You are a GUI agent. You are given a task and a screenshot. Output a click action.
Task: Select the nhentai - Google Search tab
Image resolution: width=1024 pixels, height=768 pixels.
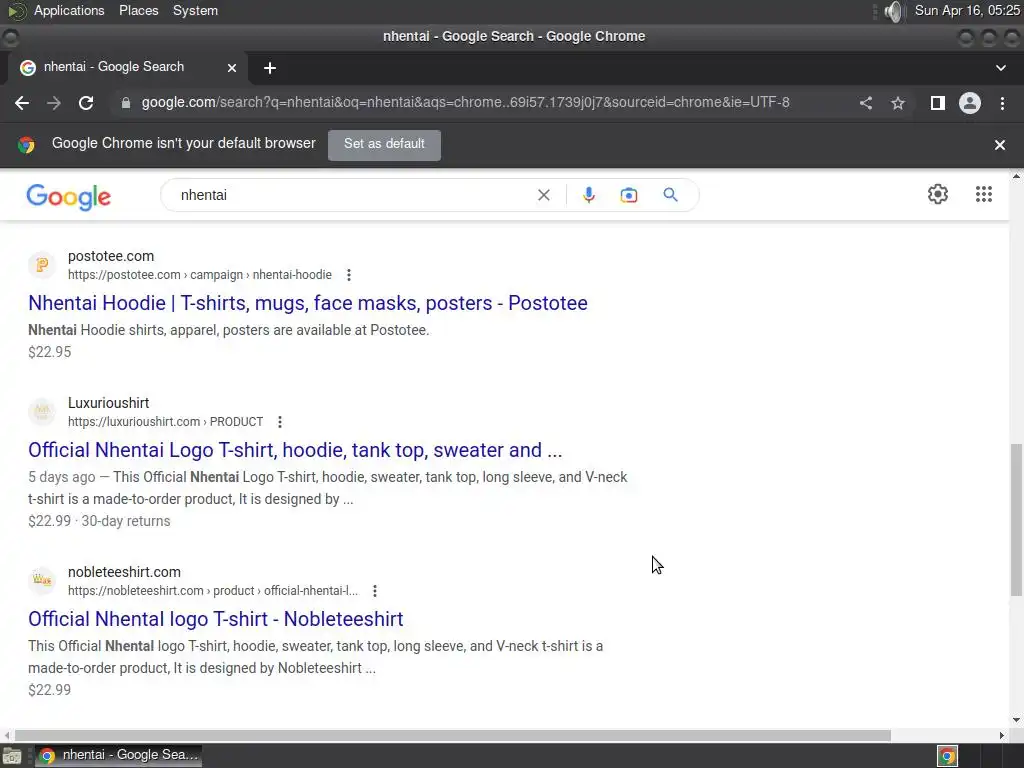click(127, 67)
